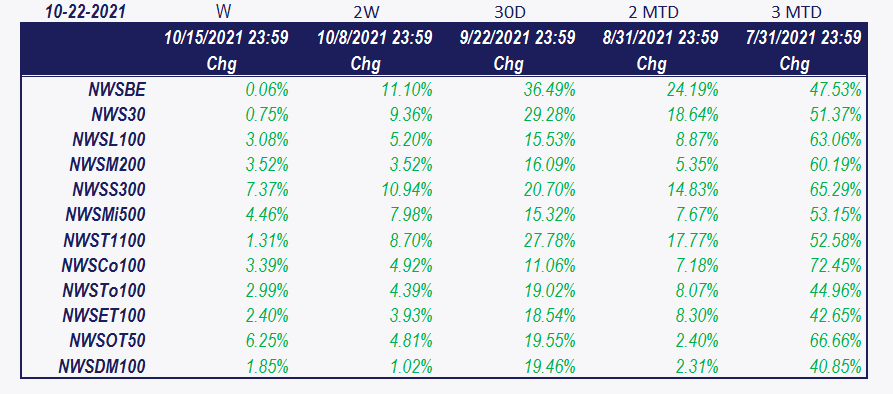This screenshot has width=893, height=394.
Task: Click the 10-22-2021 date cell
Action: (85, 11)
